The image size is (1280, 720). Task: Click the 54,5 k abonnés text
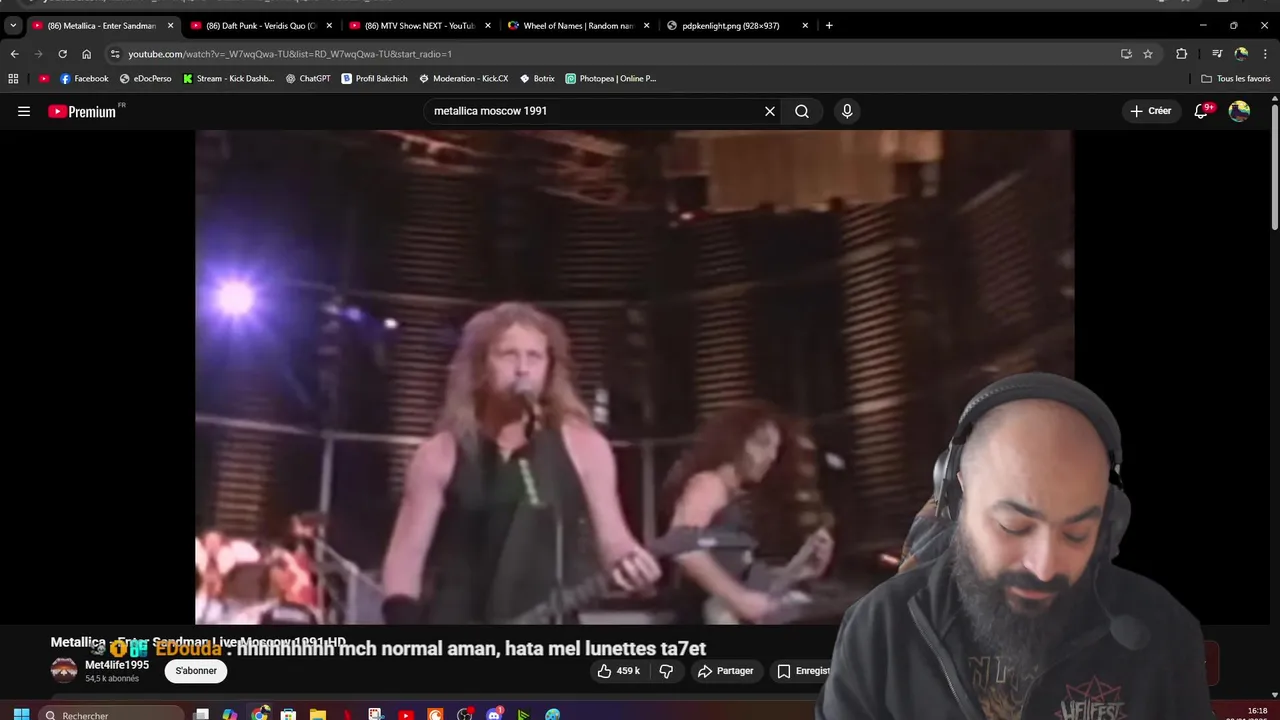pos(112,679)
